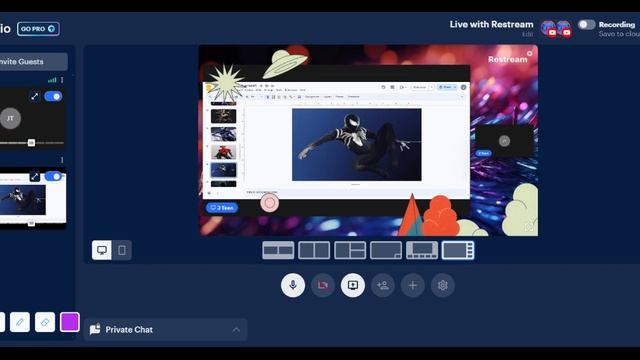Expand the Private Chat panel chevron
This screenshot has height=360, width=640.
(236, 330)
